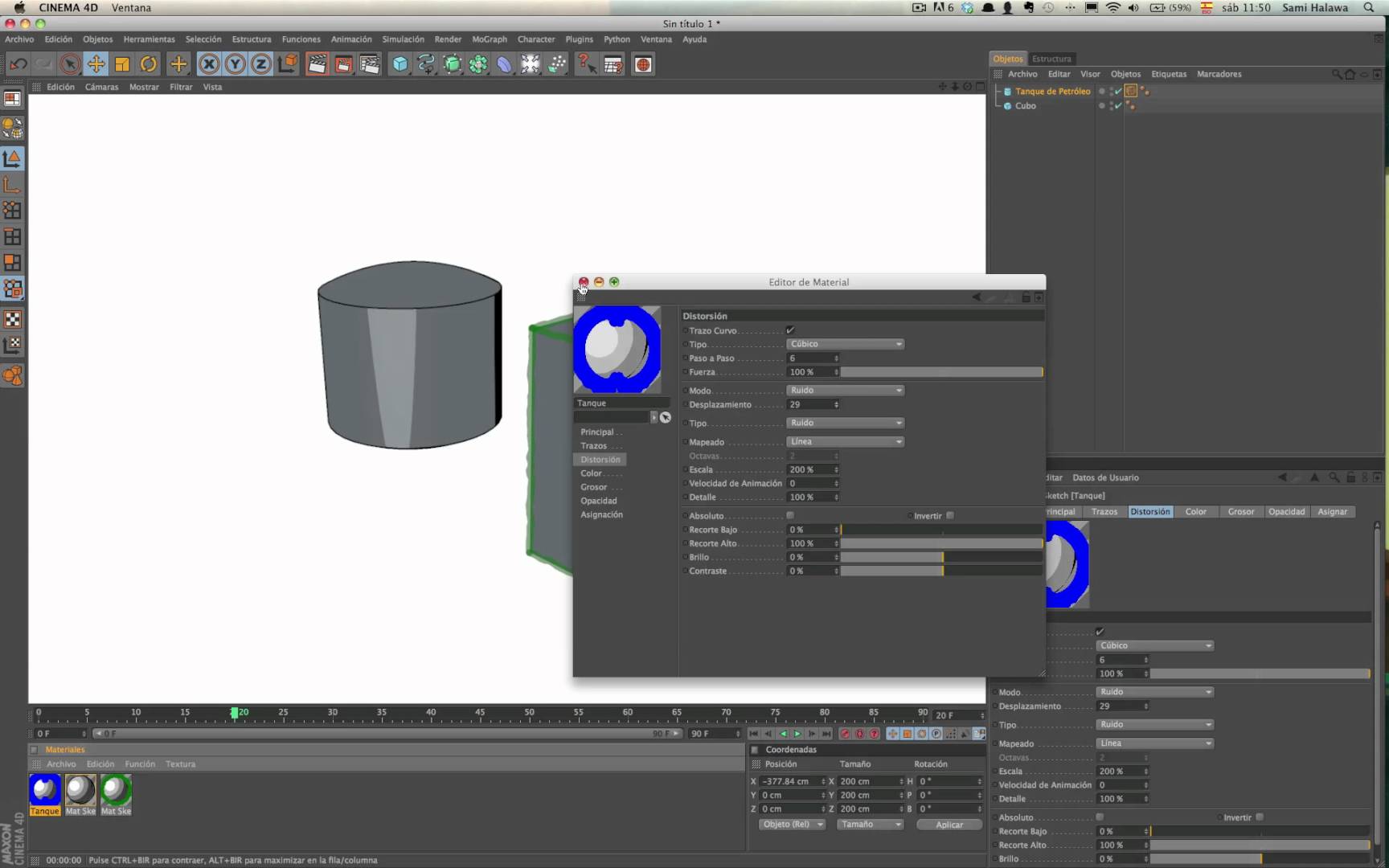
Task: Adjust the Contraste slider in the Editor de Material
Action: tap(941, 571)
